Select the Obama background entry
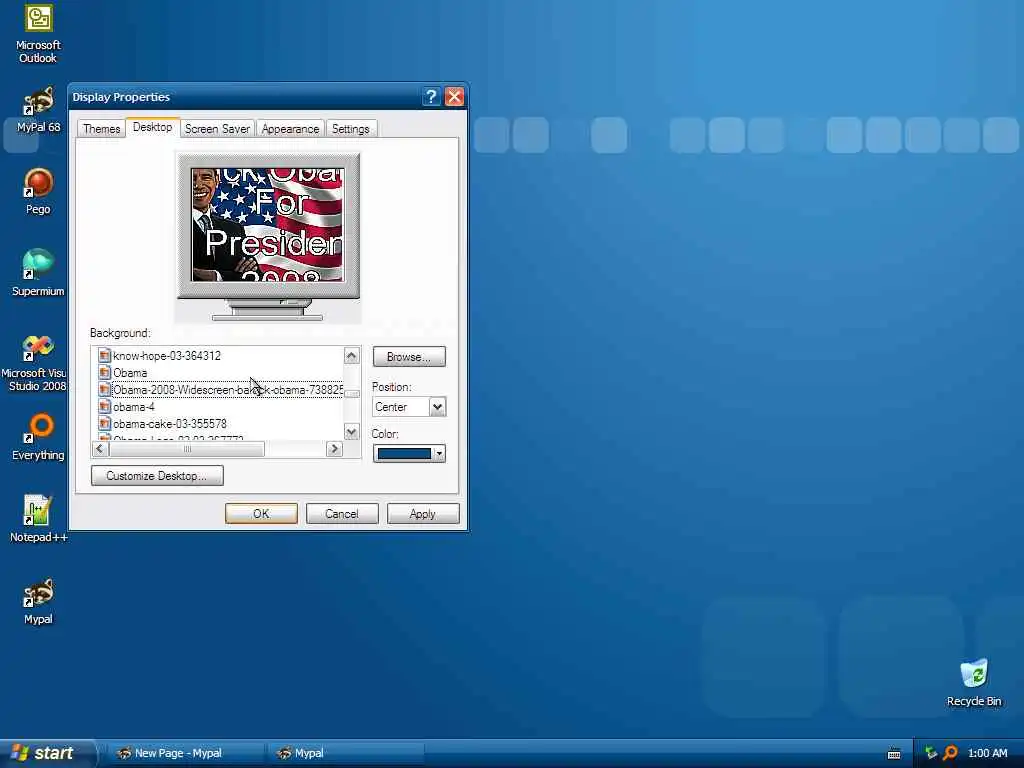 [130, 372]
